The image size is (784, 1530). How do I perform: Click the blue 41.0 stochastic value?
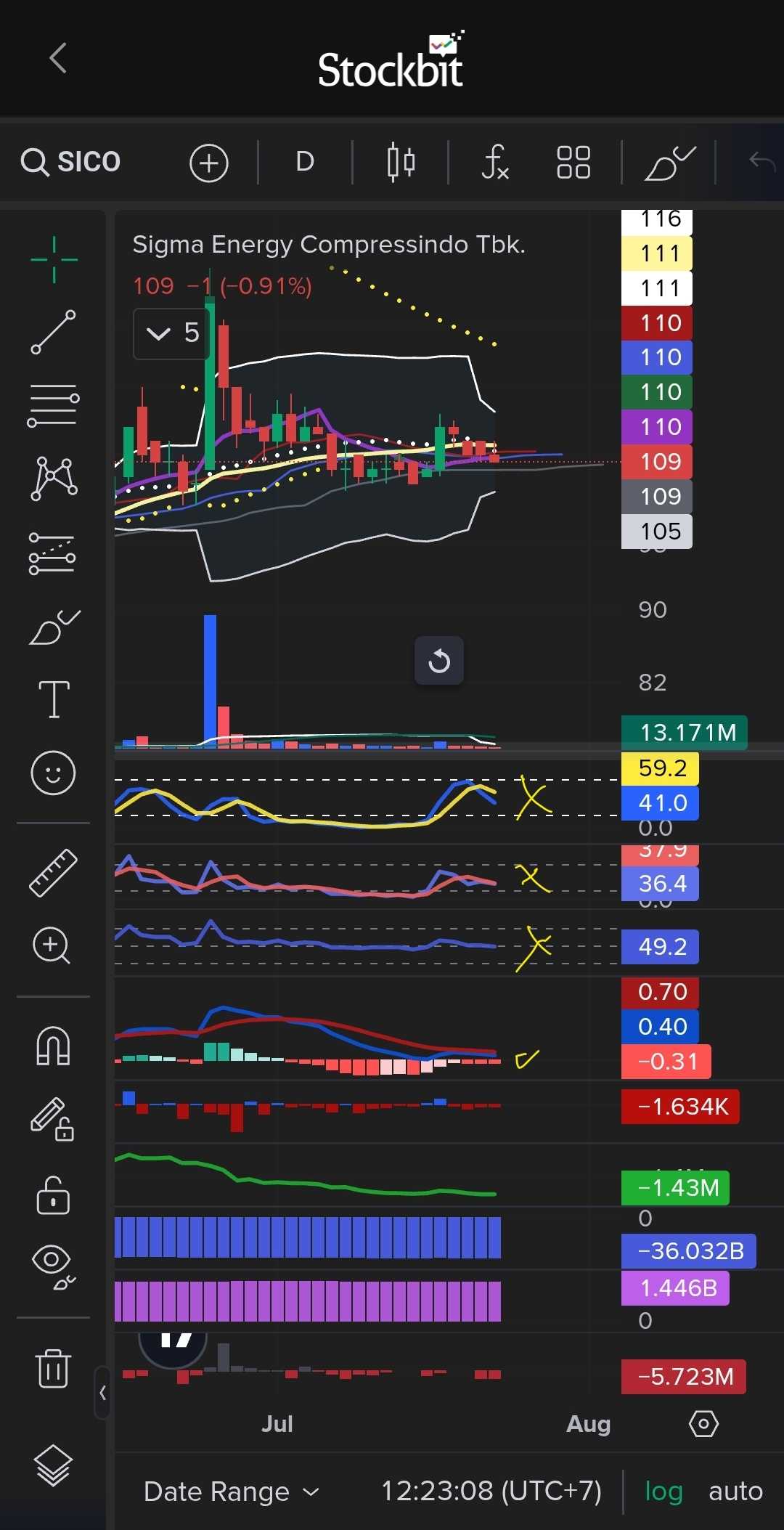[661, 803]
